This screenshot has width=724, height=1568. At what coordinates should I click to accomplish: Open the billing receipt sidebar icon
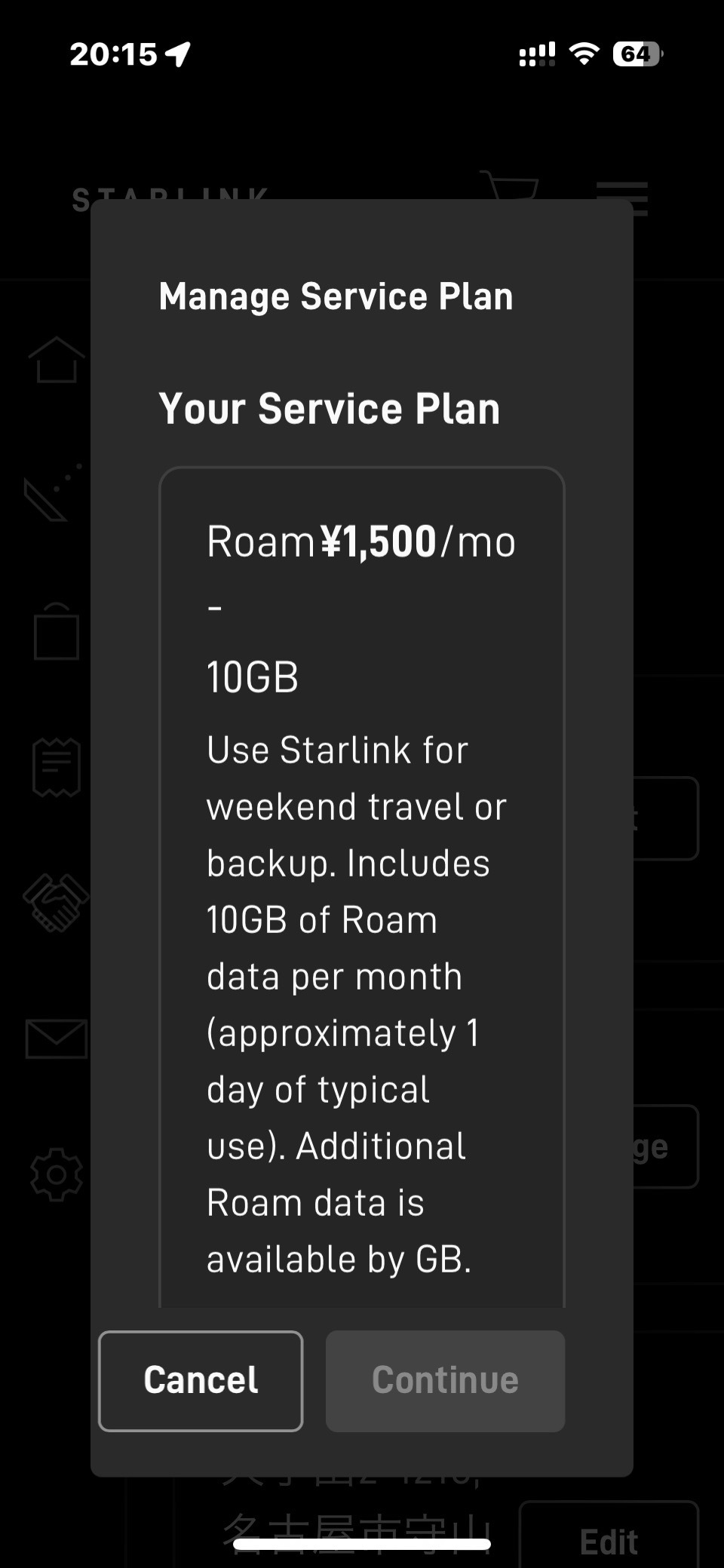(57, 766)
